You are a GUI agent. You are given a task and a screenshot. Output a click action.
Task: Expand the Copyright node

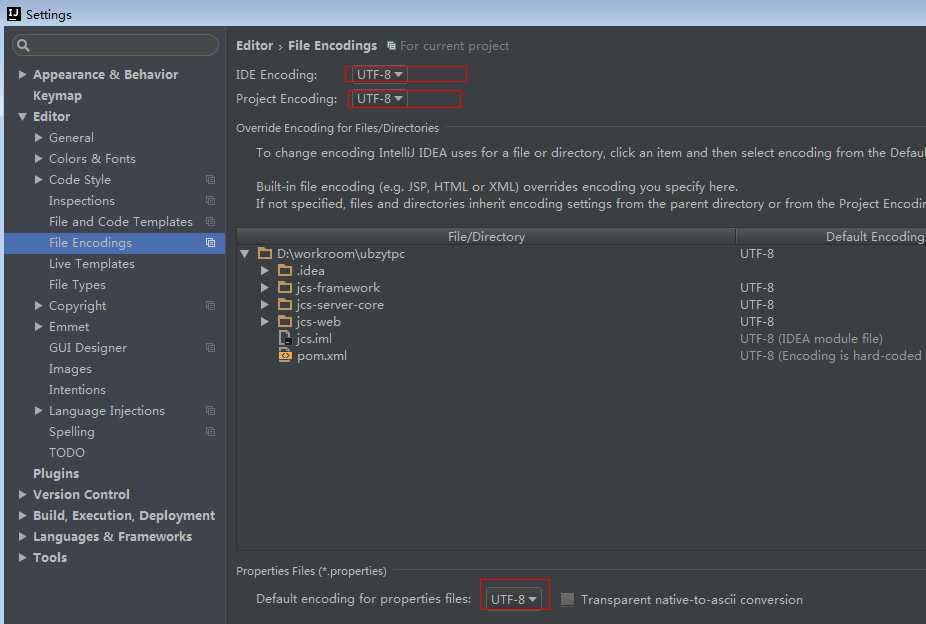(38, 306)
